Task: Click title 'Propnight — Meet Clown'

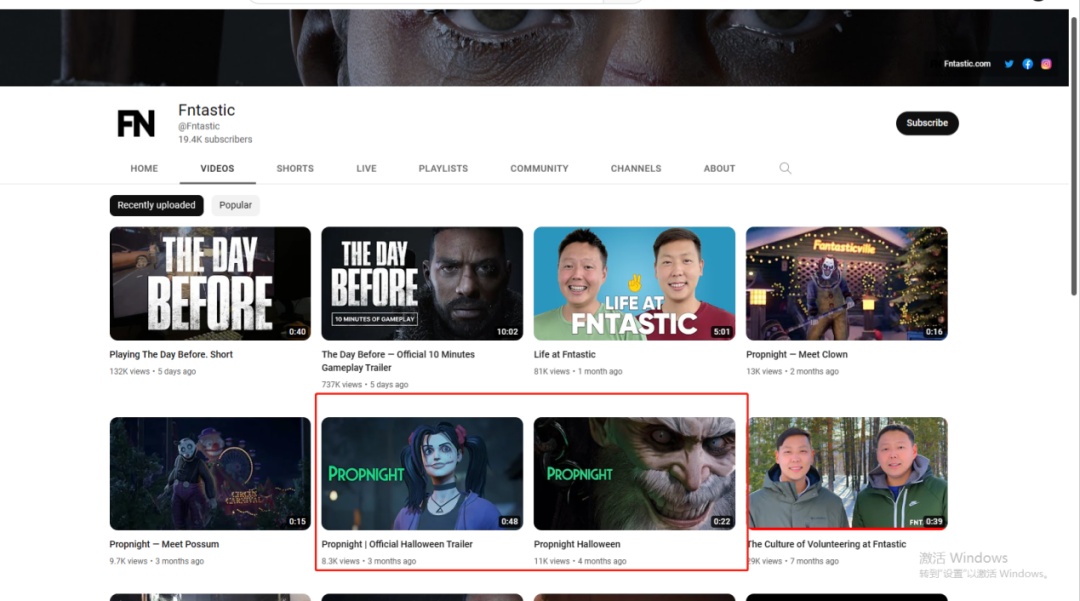Action: pyautogui.click(x=796, y=355)
